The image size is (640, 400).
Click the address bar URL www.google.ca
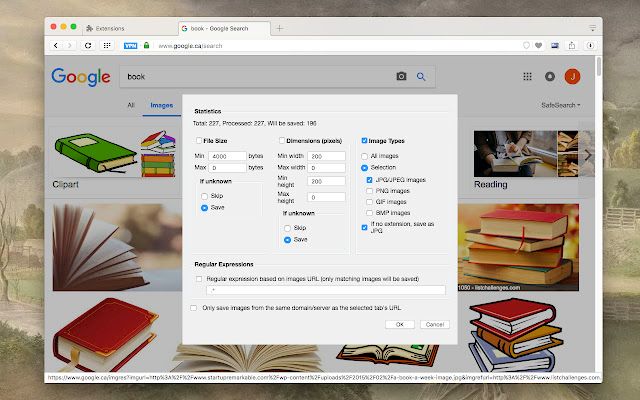coord(190,46)
